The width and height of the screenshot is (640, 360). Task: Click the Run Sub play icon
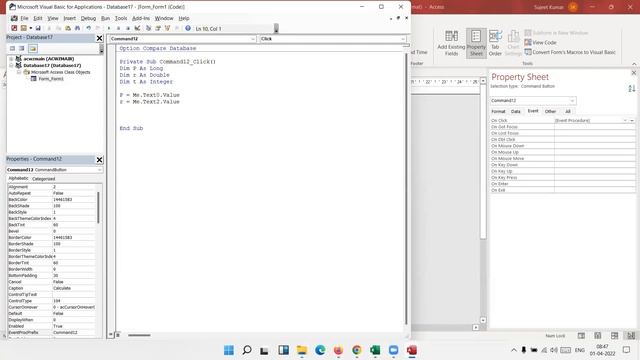tap(109, 28)
